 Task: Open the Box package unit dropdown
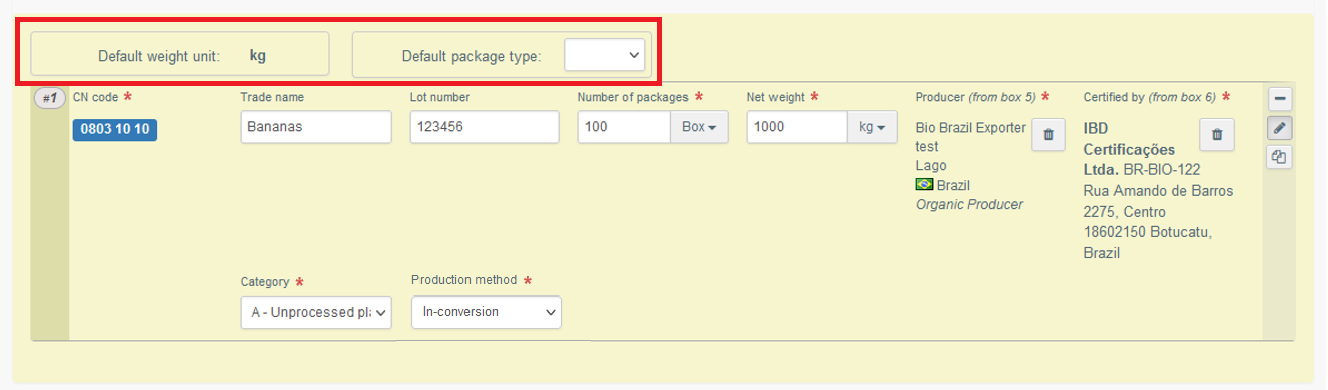click(x=699, y=127)
